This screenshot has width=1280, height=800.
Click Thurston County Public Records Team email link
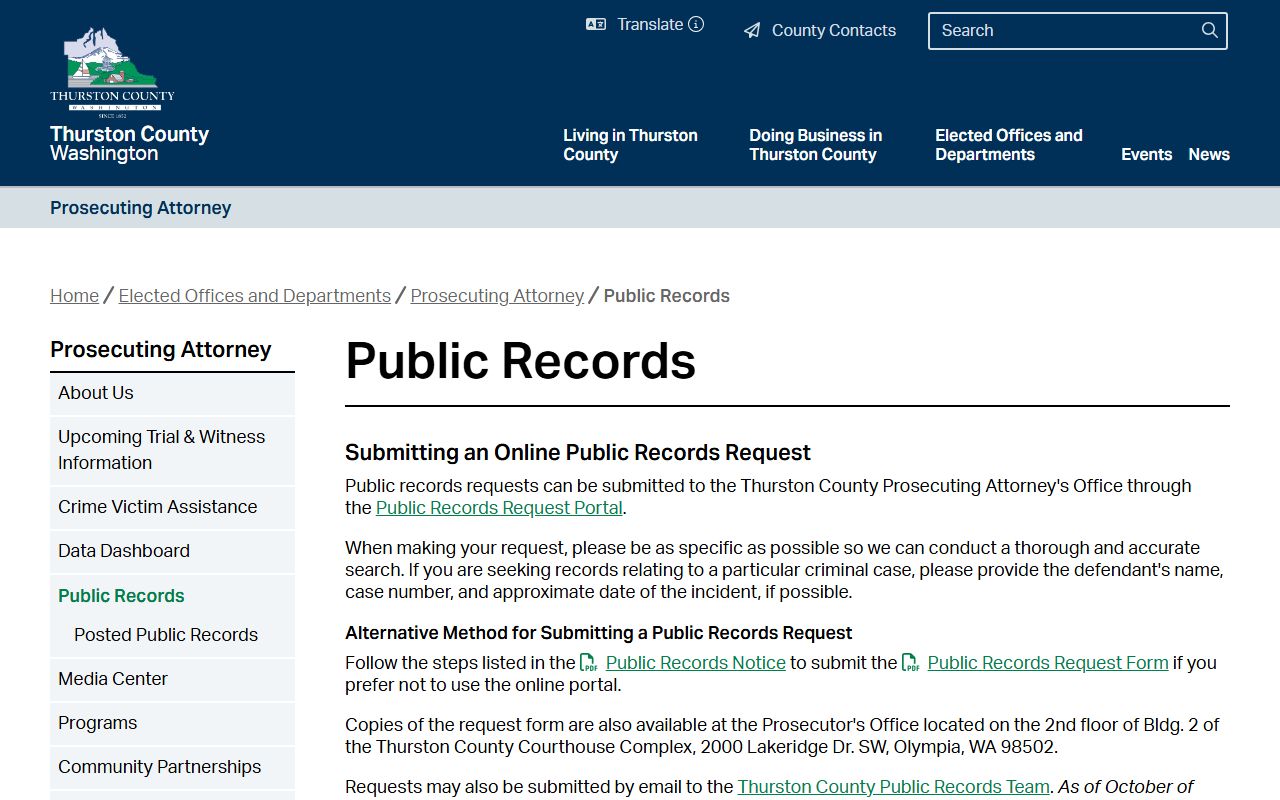894,787
